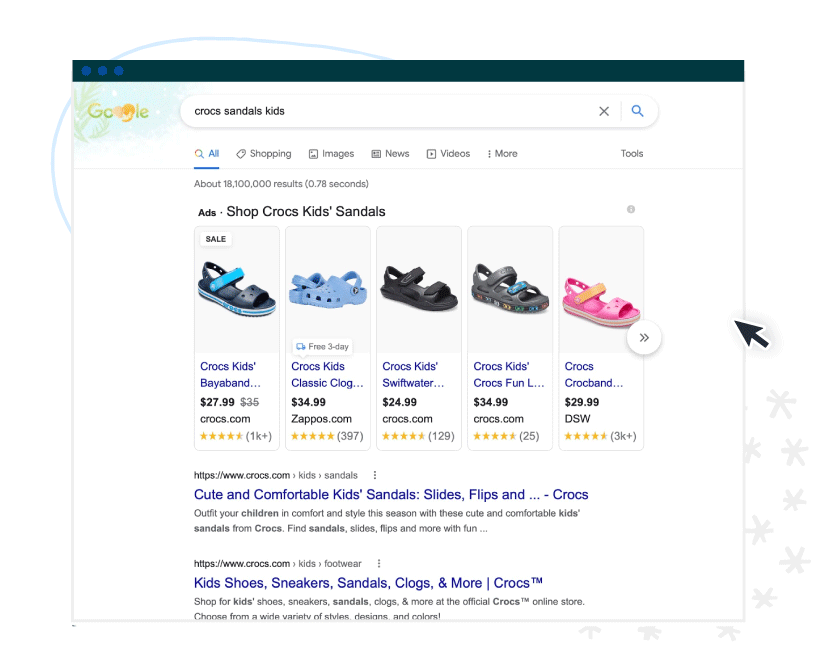Click the light blue Classic Clog image
Viewport: 820px width, 656px height.
[328, 289]
